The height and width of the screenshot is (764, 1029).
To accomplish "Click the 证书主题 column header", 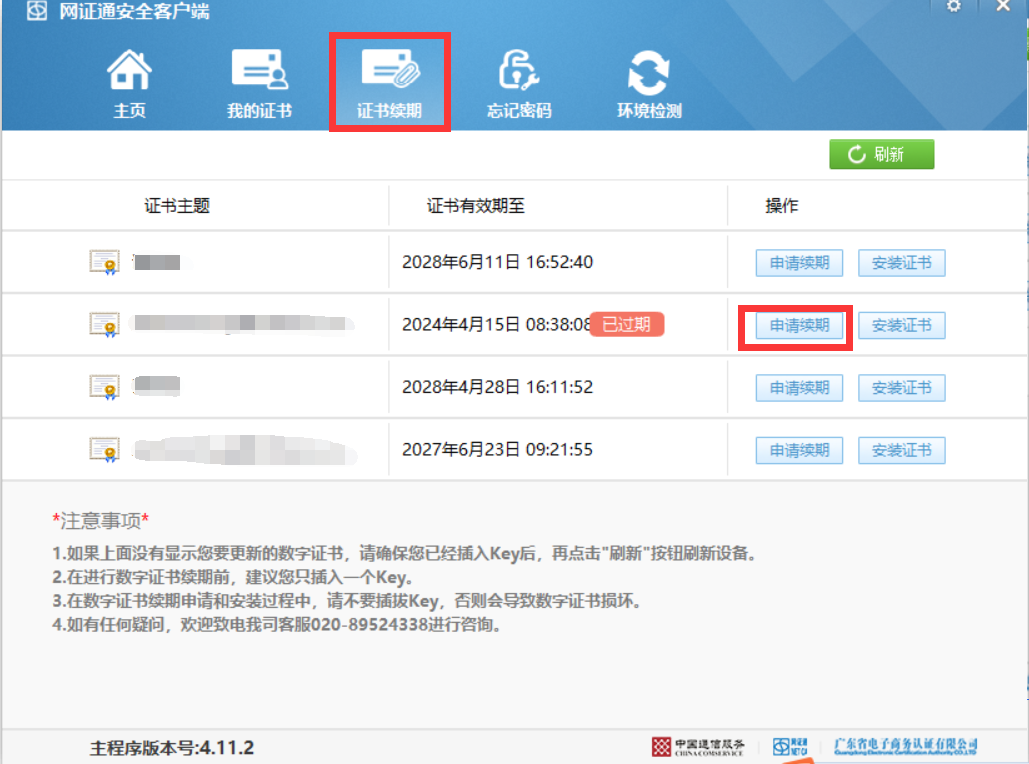I will click(177, 206).
